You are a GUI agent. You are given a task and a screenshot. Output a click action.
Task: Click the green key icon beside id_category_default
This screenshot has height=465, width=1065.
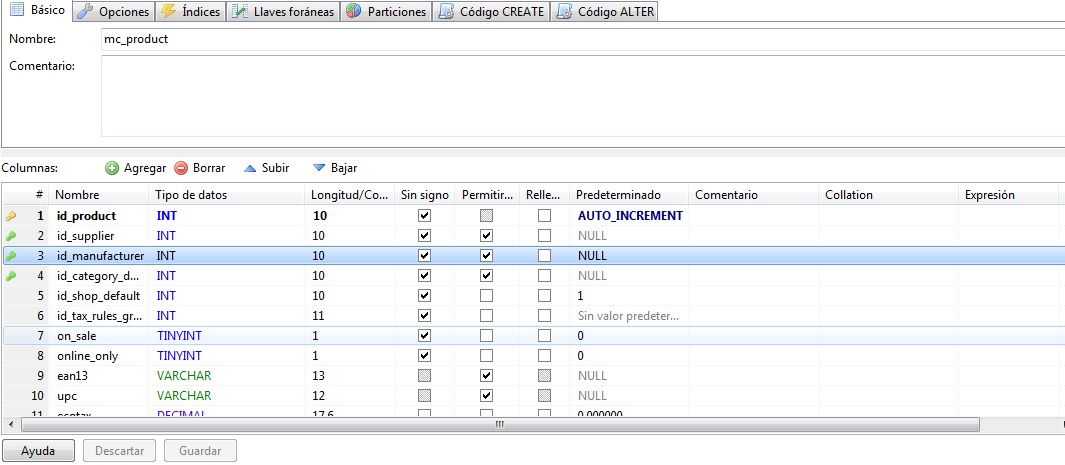click(x=11, y=275)
